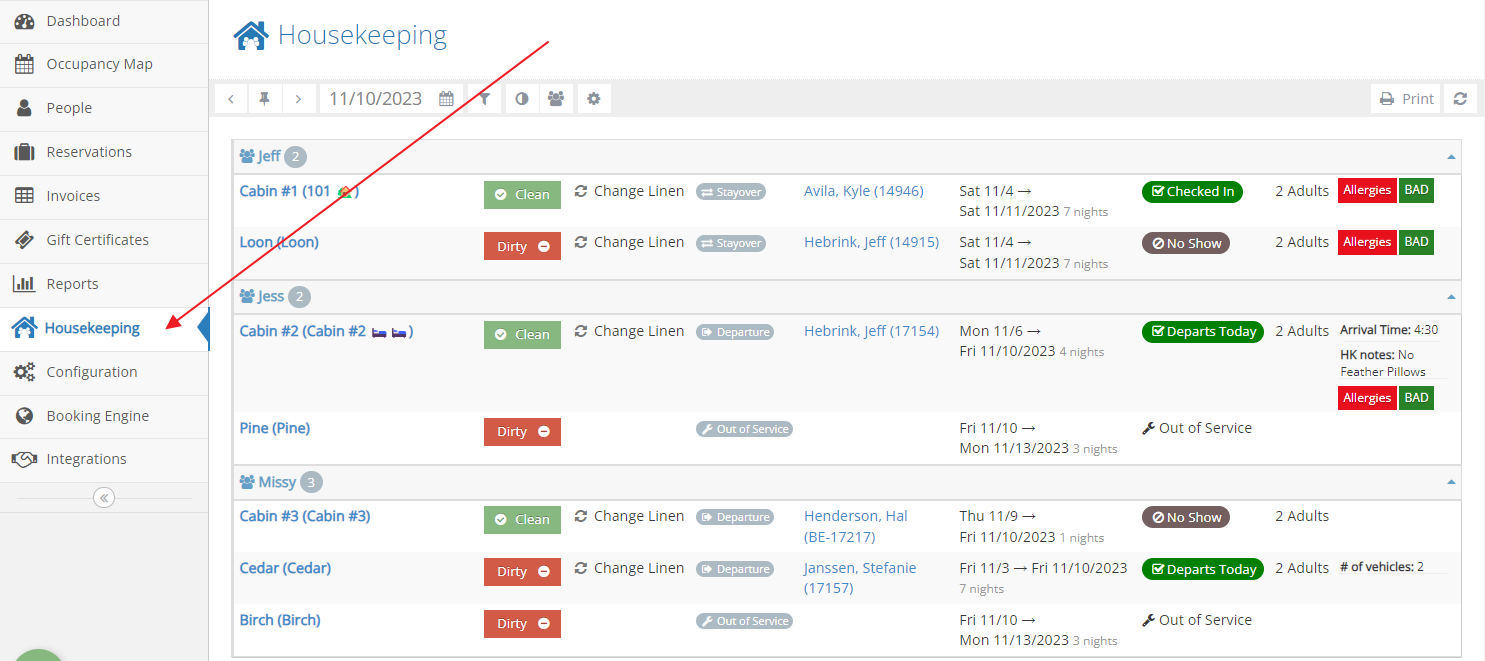
Task: Toggle Cedar room Dirty status
Action: pos(522,572)
